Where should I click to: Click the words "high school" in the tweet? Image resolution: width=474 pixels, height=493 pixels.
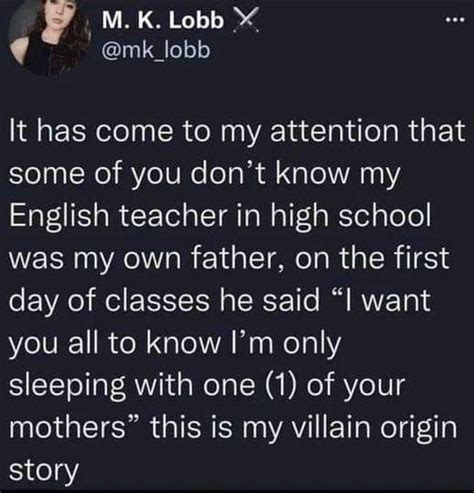pos(350,215)
